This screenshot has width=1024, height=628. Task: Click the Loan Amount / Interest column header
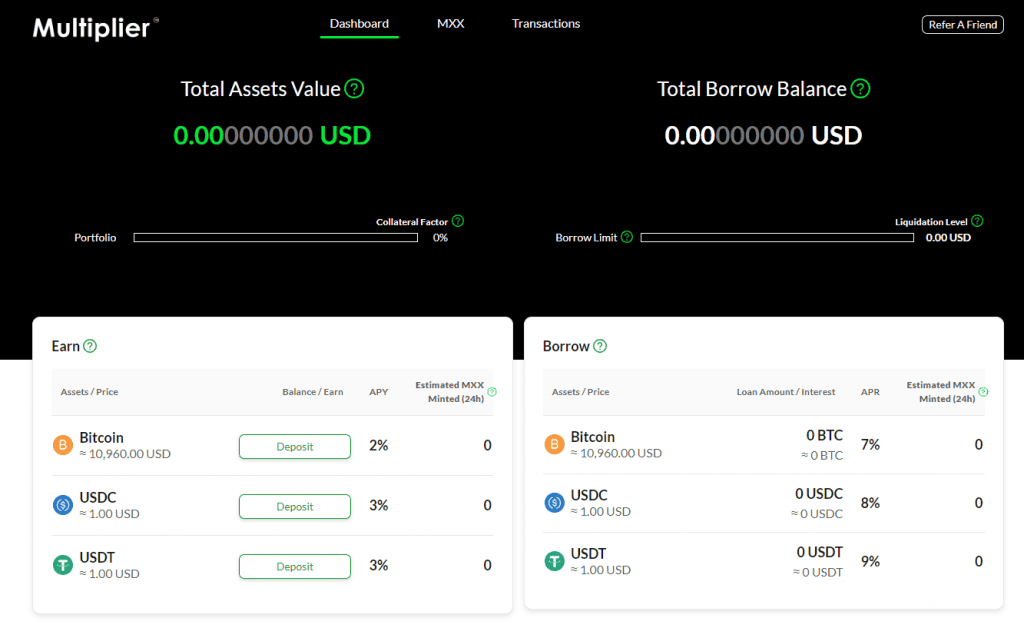pos(786,392)
